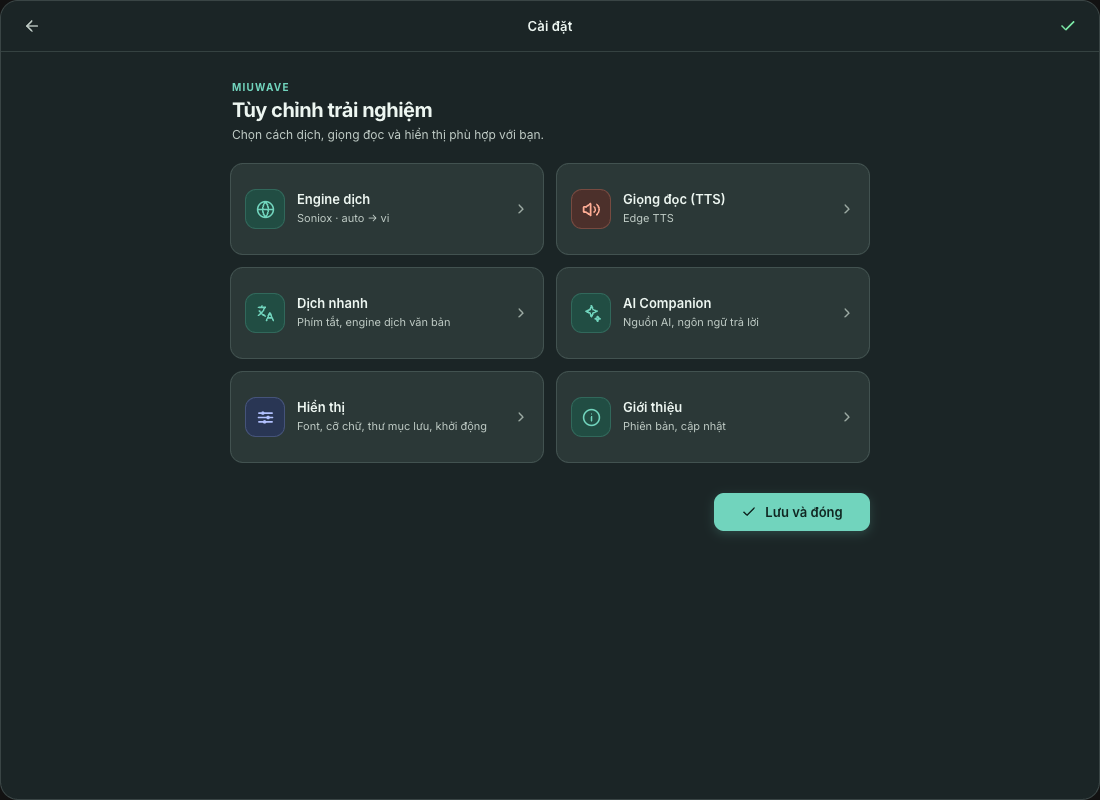Click 'Font, cỡ chữ, thư mục lưu, khởi động'
Image resolution: width=1100 pixels, height=800 pixels.
pos(391,426)
